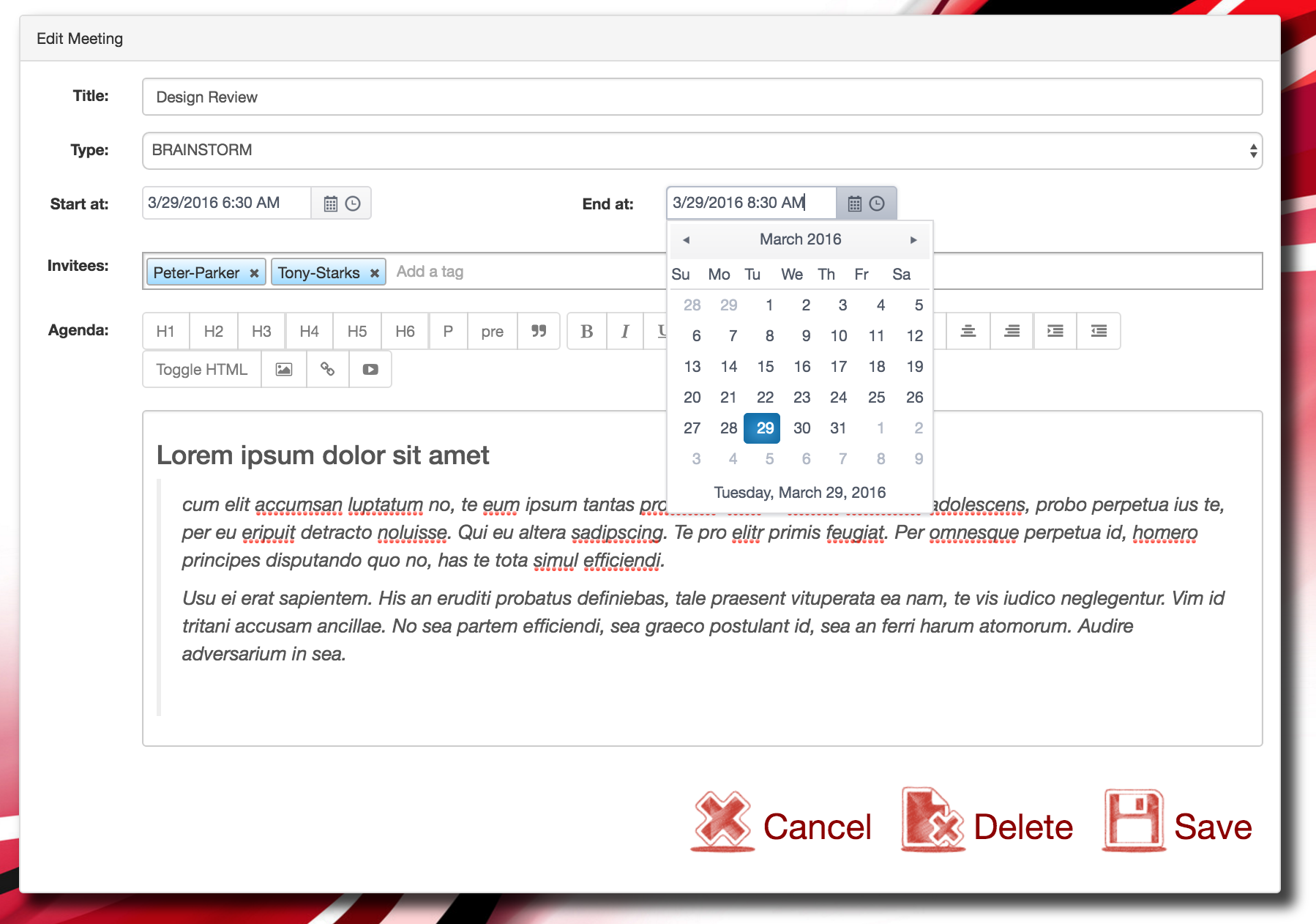Viewport: 1316px width, 924px height.
Task: Select March 8 in the calendar
Action: coord(769,335)
